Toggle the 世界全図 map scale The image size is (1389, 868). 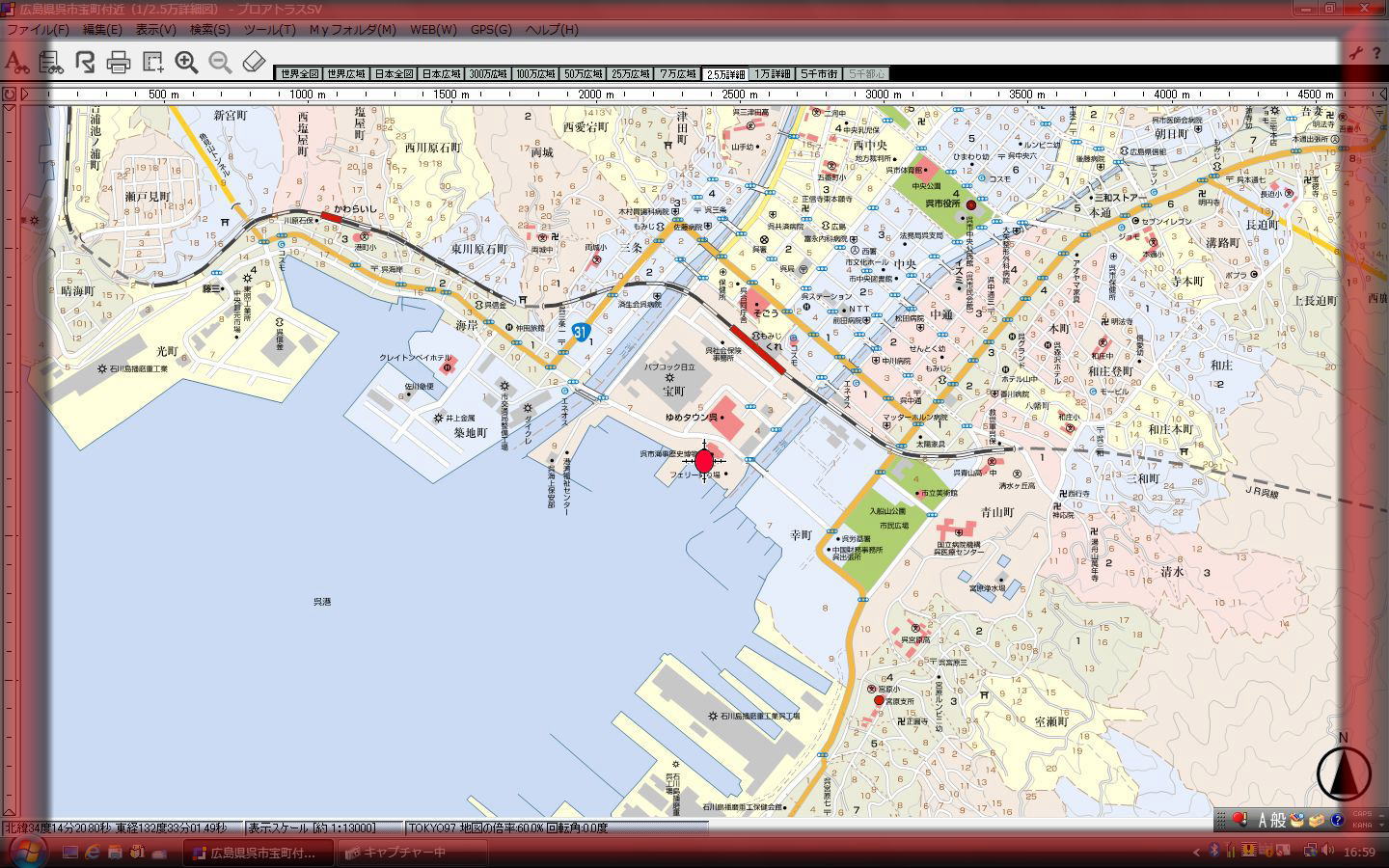coord(298,74)
